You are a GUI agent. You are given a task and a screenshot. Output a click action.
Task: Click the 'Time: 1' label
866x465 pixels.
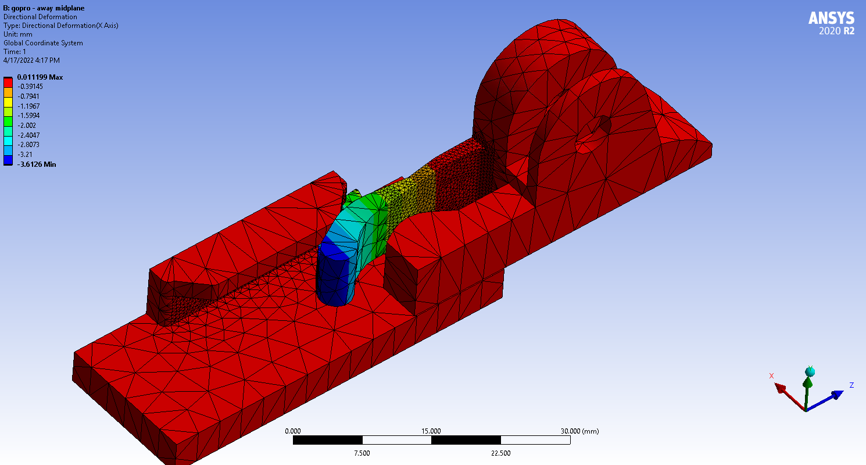coord(14,51)
